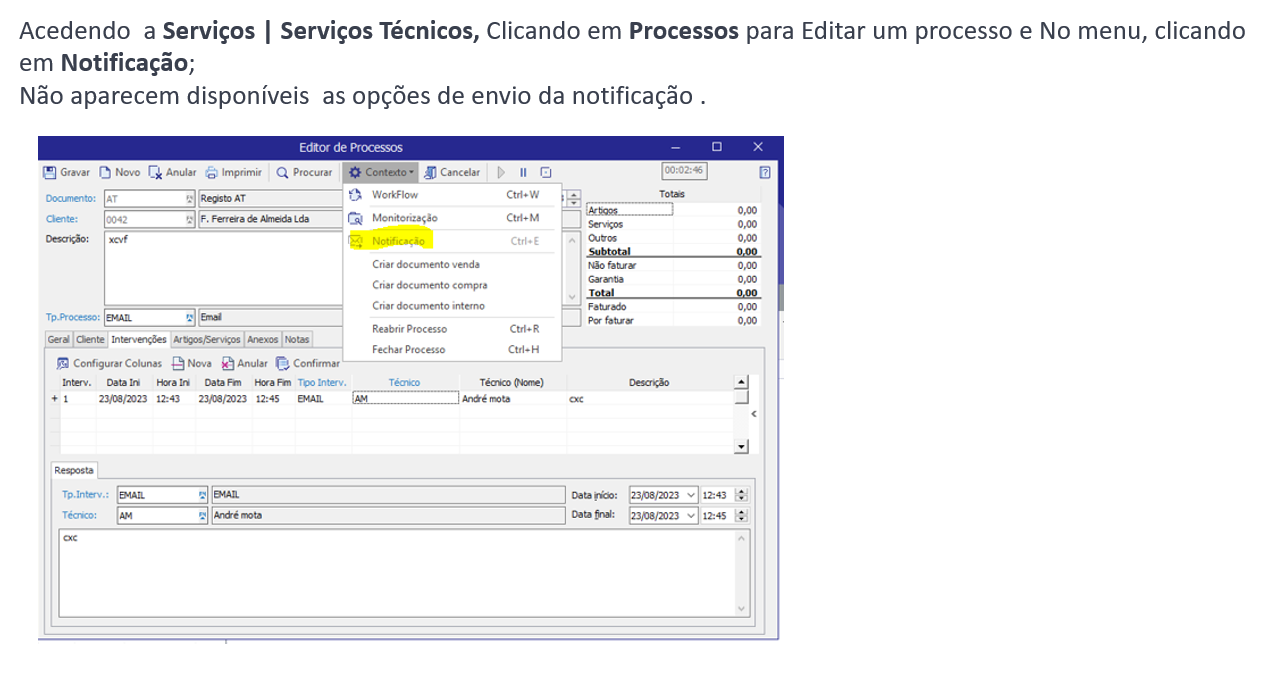Image resolution: width=1268 pixels, height=696 pixels.
Task: Pause the process timer
Action: coord(523,172)
